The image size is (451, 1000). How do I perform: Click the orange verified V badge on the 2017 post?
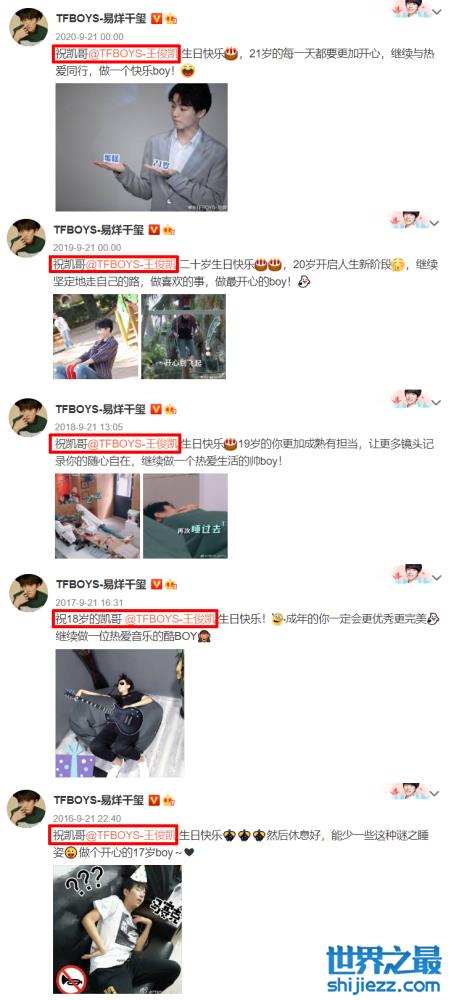[x=156, y=584]
